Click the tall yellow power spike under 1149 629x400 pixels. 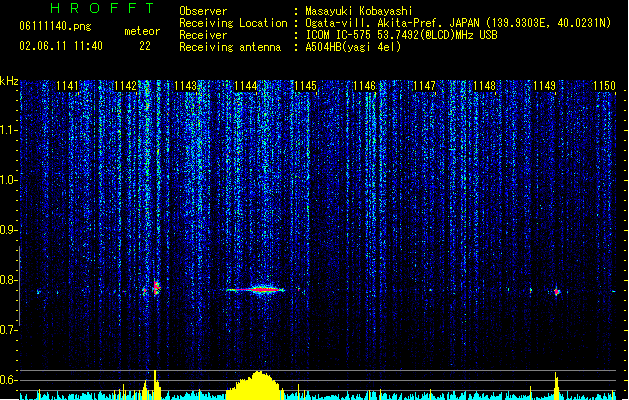coord(556,386)
